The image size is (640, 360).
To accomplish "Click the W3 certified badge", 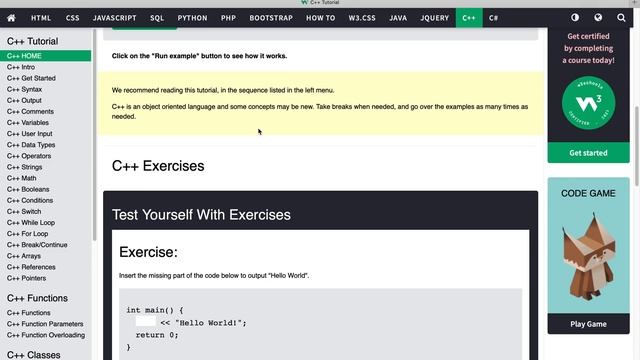I will click(588, 103).
